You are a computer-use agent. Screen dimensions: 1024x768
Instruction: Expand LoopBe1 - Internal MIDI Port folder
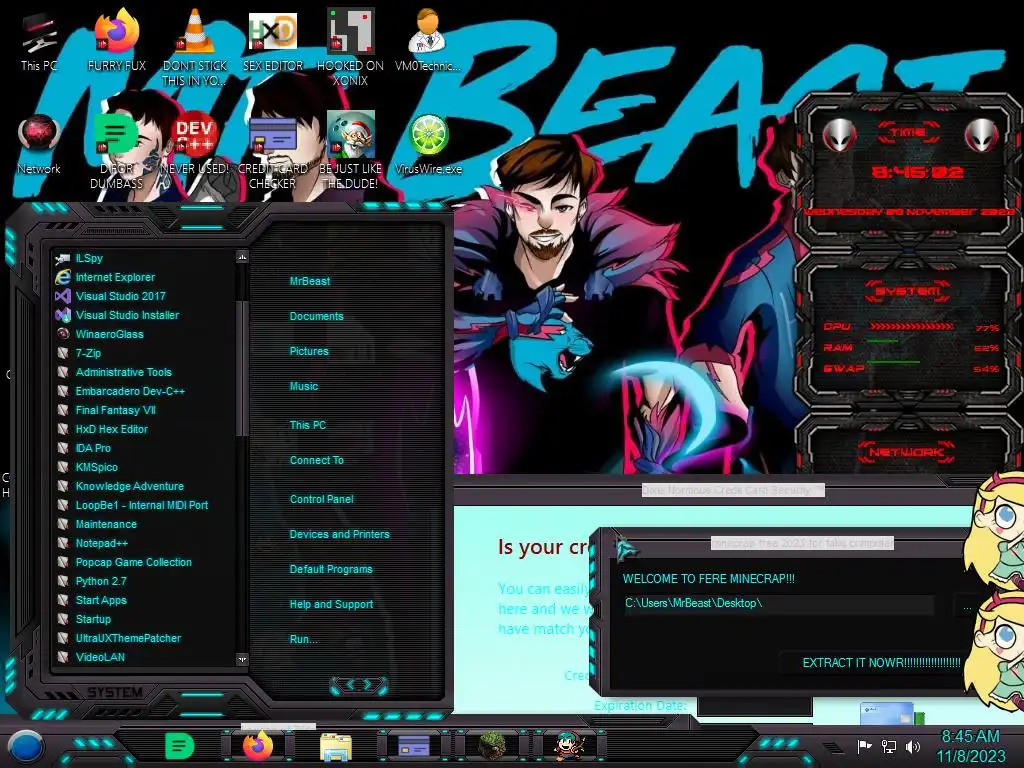click(x=142, y=505)
